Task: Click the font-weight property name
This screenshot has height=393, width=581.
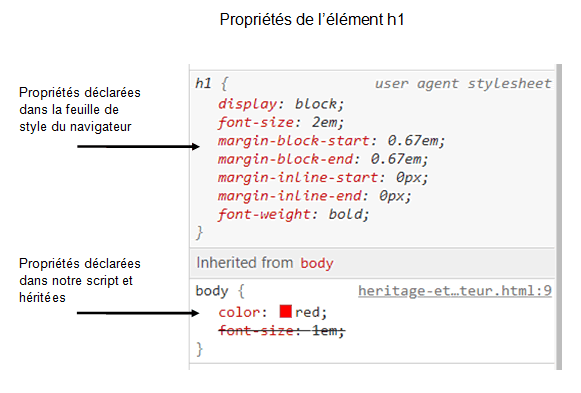Action: click(264, 214)
